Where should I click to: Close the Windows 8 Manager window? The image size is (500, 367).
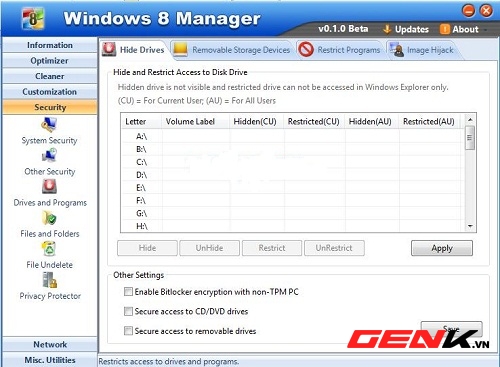click(486, 11)
